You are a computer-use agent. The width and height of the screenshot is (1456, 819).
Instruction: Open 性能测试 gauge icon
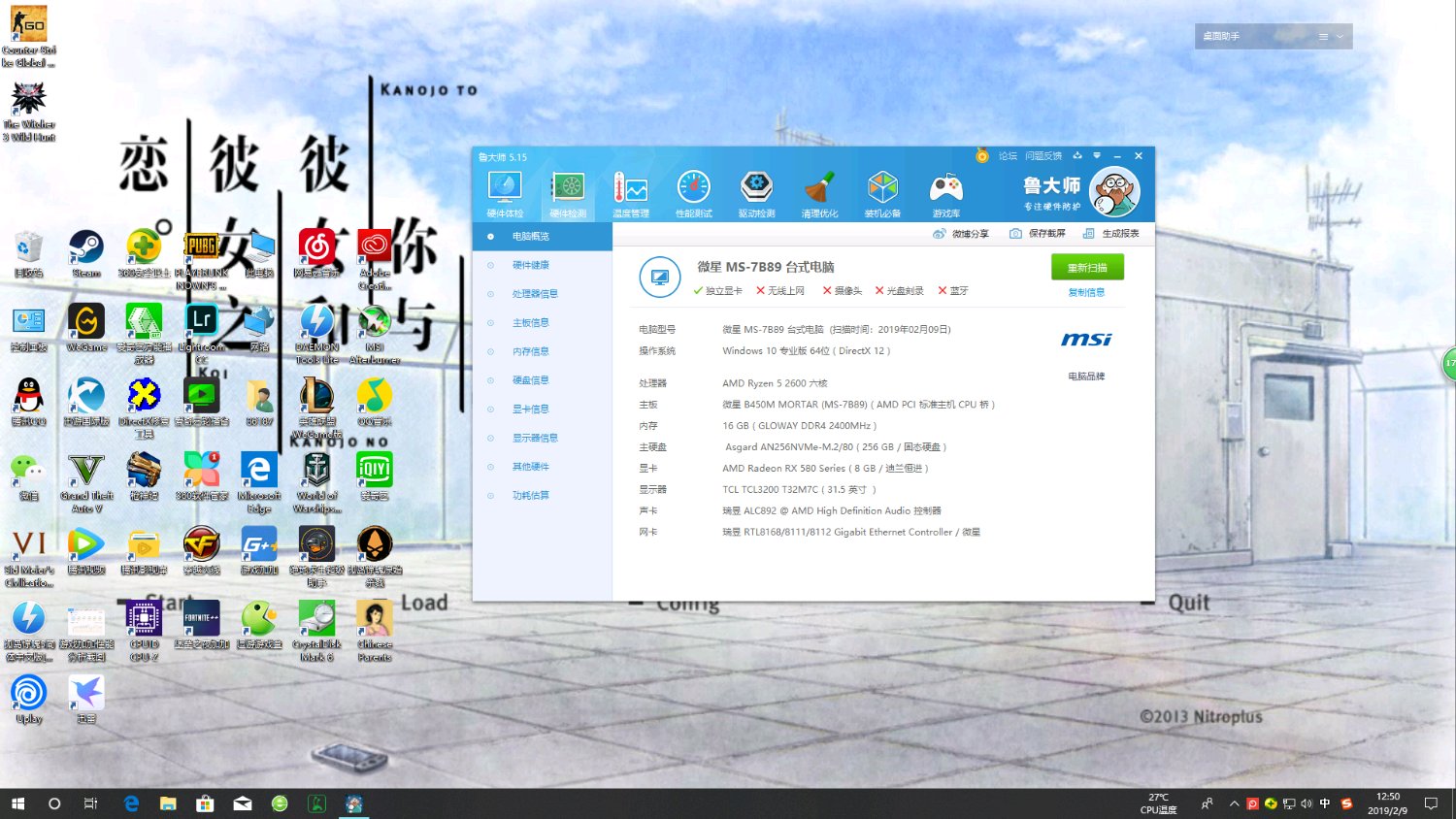pyautogui.click(x=694, y=194)
